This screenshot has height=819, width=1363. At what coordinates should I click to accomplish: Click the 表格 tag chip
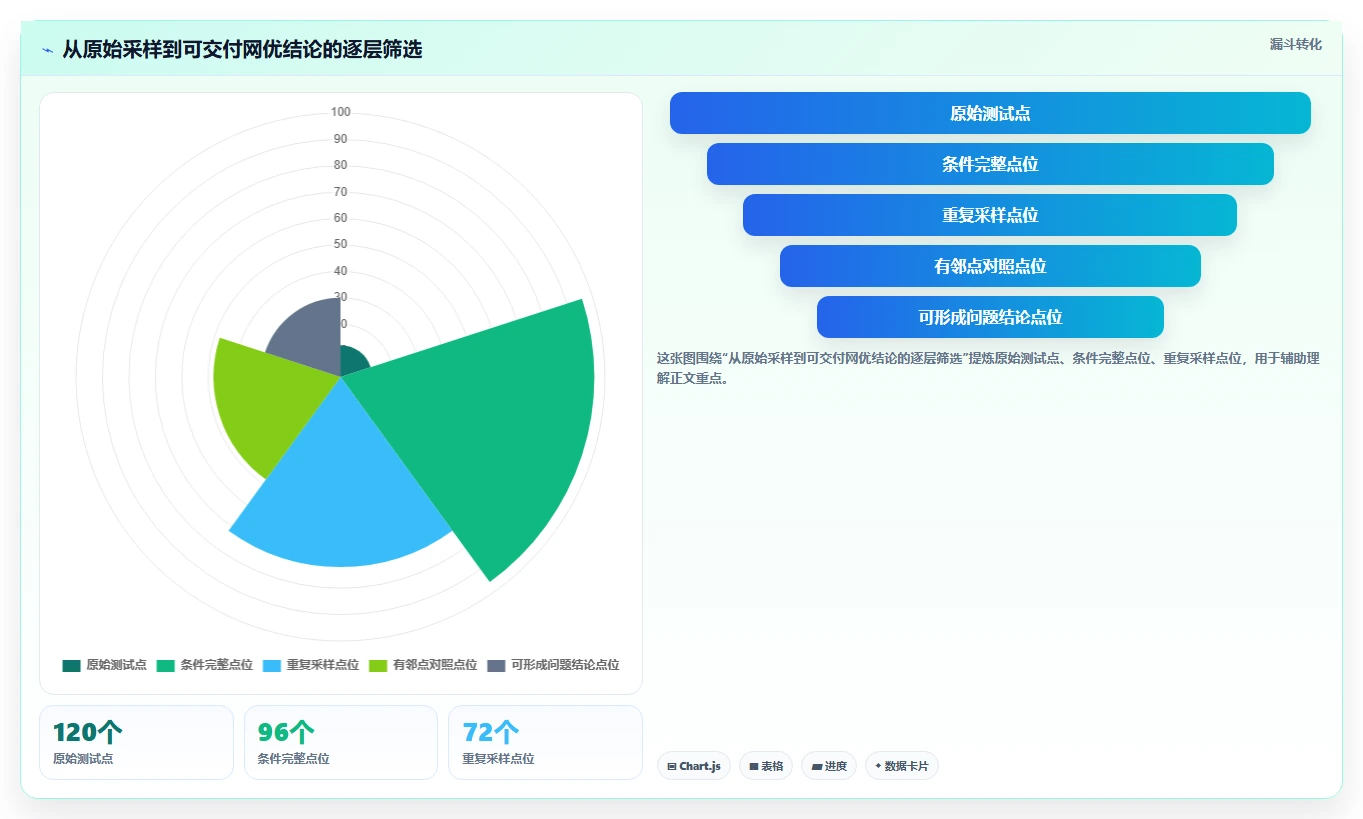click(x=766, y=766)
